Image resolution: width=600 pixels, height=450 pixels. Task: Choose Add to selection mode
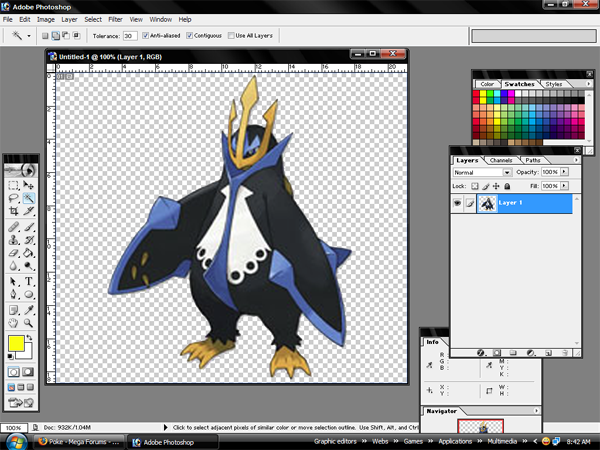pos(55,36)
